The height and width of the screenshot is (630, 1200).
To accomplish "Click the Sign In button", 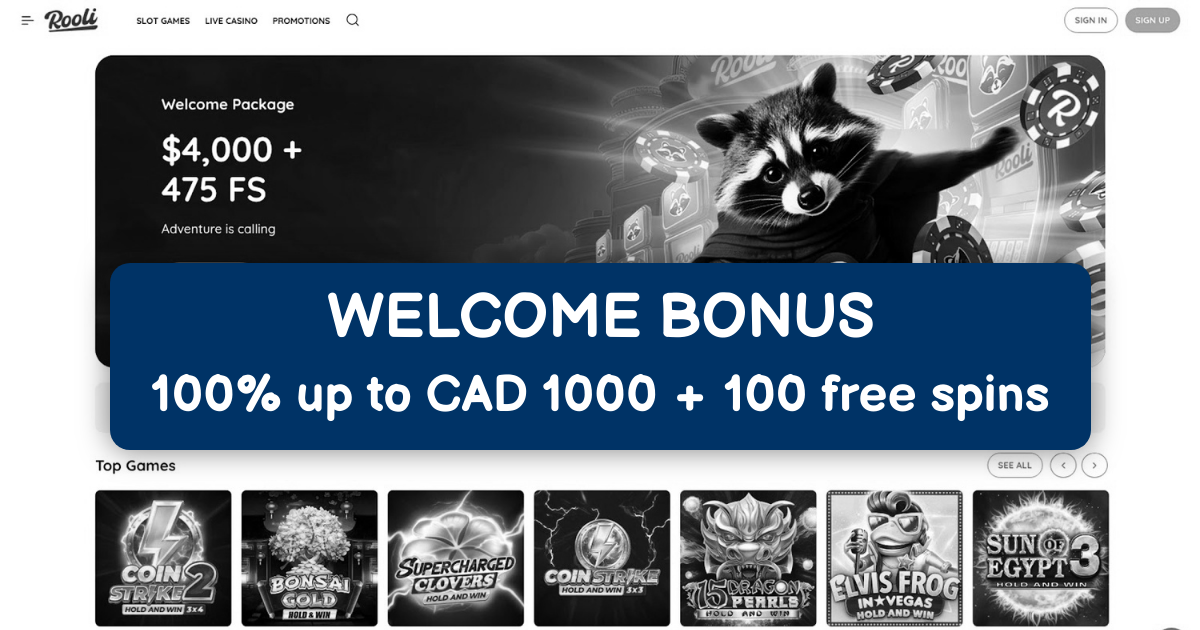I will tap(1091, 20).
